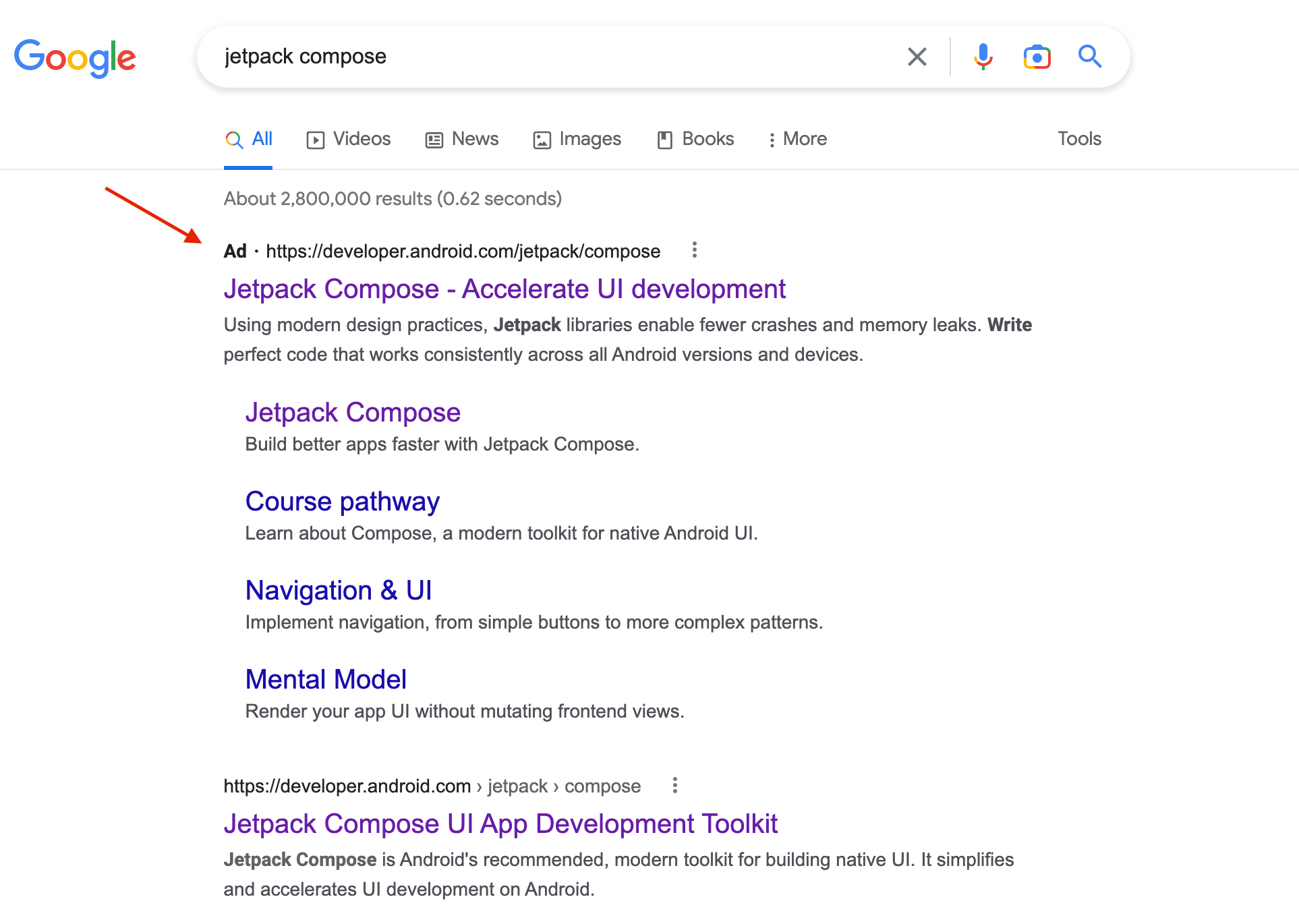Select the All results tab
The width and height of the screenshot is (1299, 924).
[x=249, y=139]
